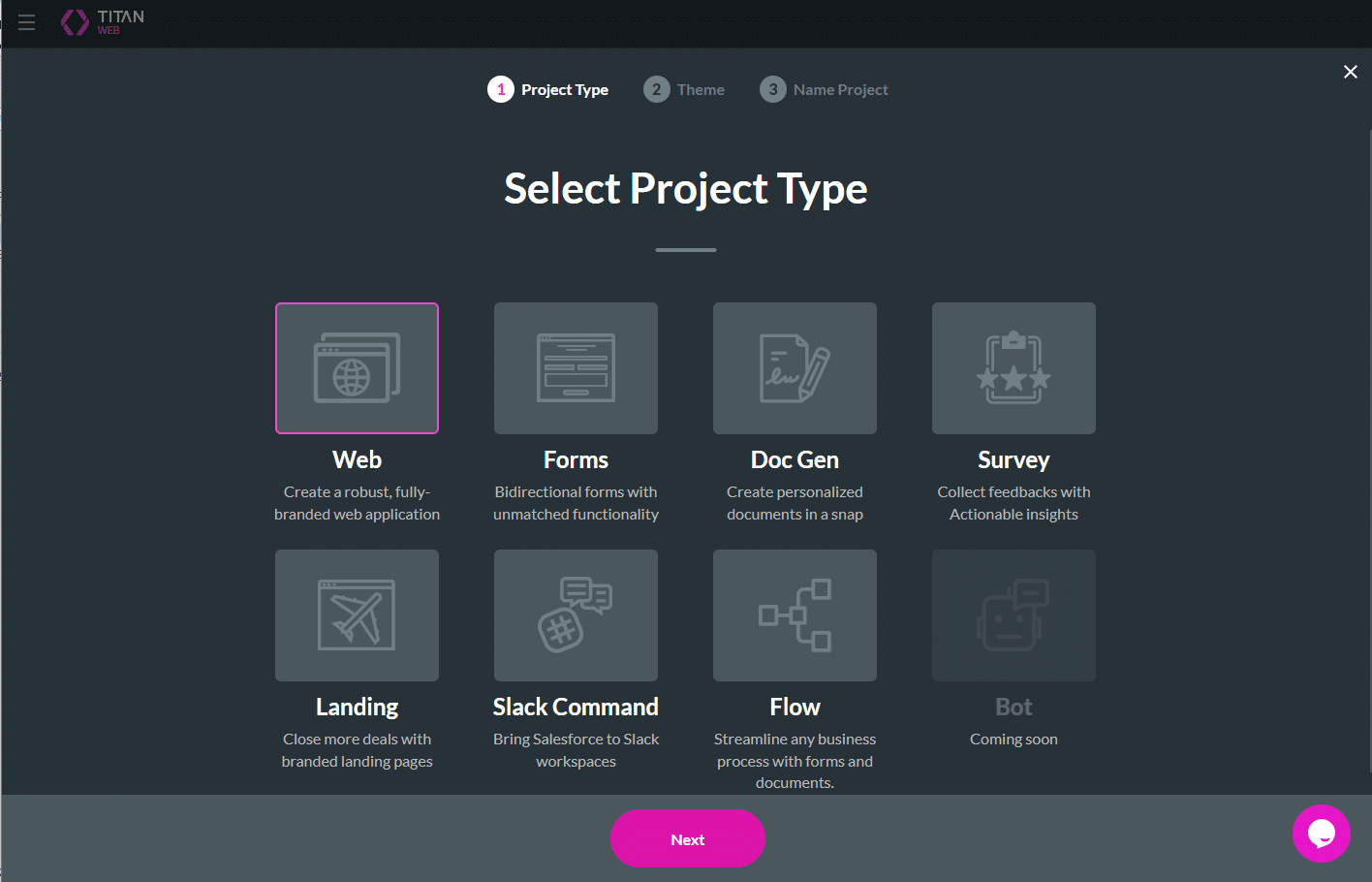Dismiss the project creation dialog
Image resolution: width=1372 pixels, height=882 pixels.
(x=1350, y=71)
